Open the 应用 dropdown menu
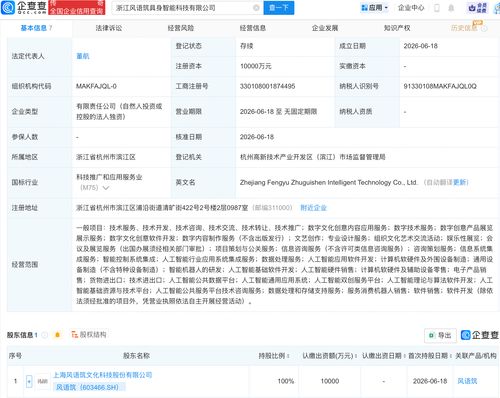500x398 pixels. pyautogui.click(x=375, y=8)
